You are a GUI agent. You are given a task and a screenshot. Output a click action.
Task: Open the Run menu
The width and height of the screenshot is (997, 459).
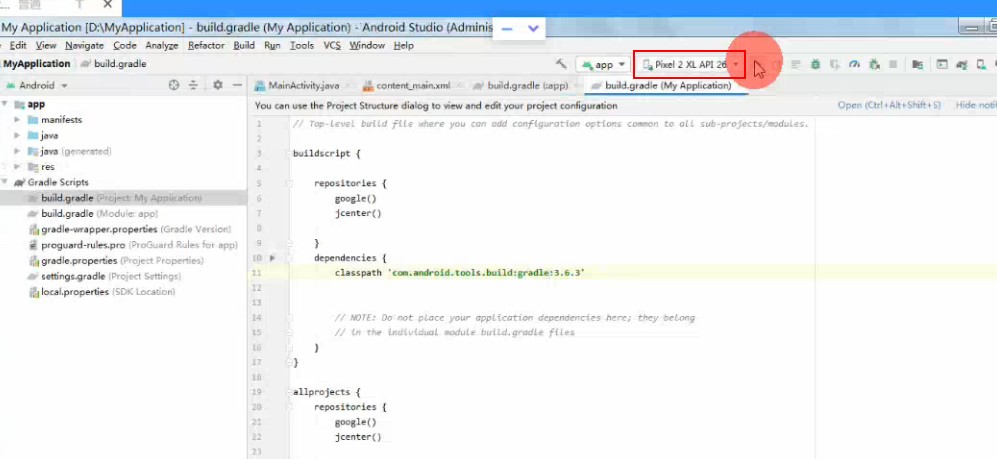tap(272, 46)
